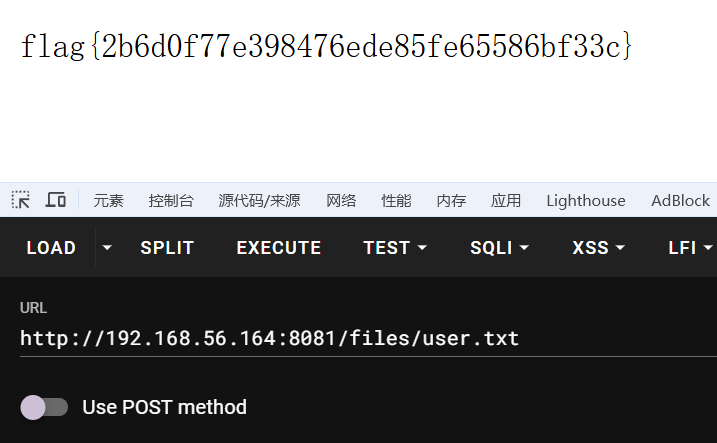Enable the Use POST method toggle
717x443 pixels.
click(44, 407)
